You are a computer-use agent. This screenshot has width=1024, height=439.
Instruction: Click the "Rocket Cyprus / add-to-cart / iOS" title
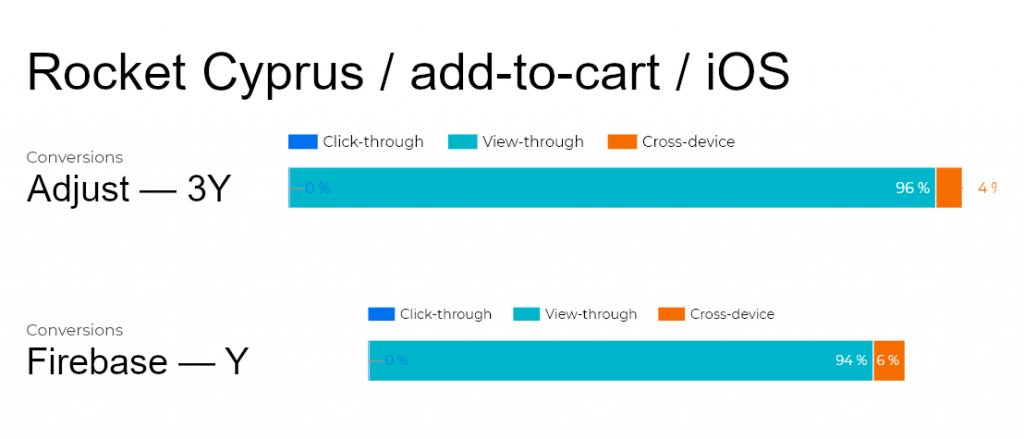pyautogui.click(x=408, y=75)
